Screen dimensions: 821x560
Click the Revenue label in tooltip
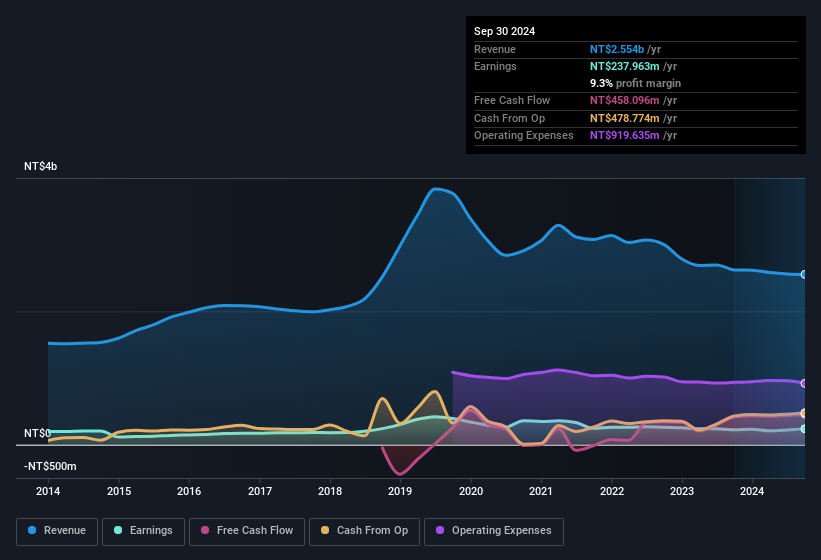(495, 49)
